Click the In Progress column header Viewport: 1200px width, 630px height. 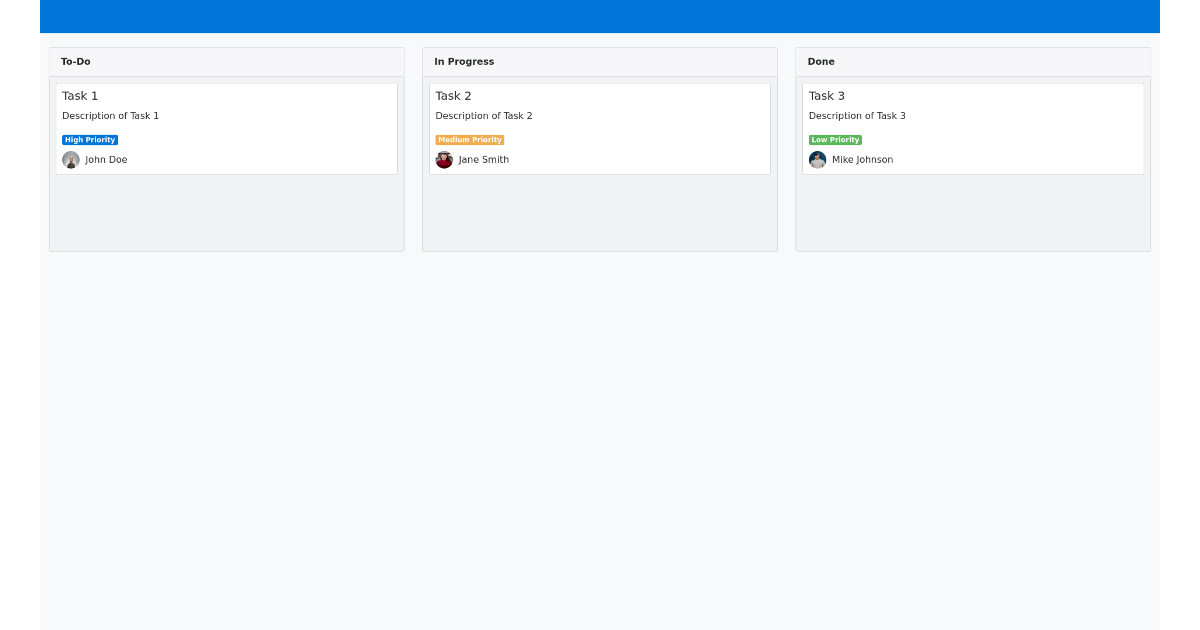tap(464, 61)
